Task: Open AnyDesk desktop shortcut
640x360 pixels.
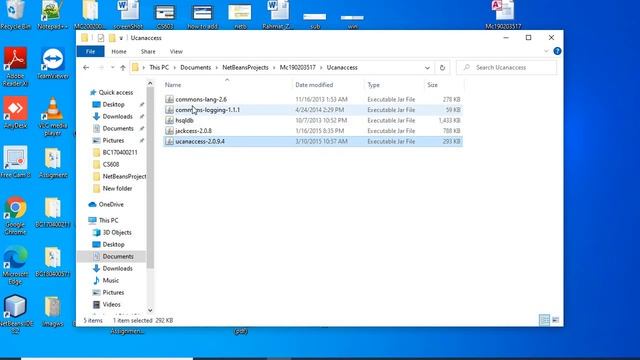Action: click(x=15, y=113)
